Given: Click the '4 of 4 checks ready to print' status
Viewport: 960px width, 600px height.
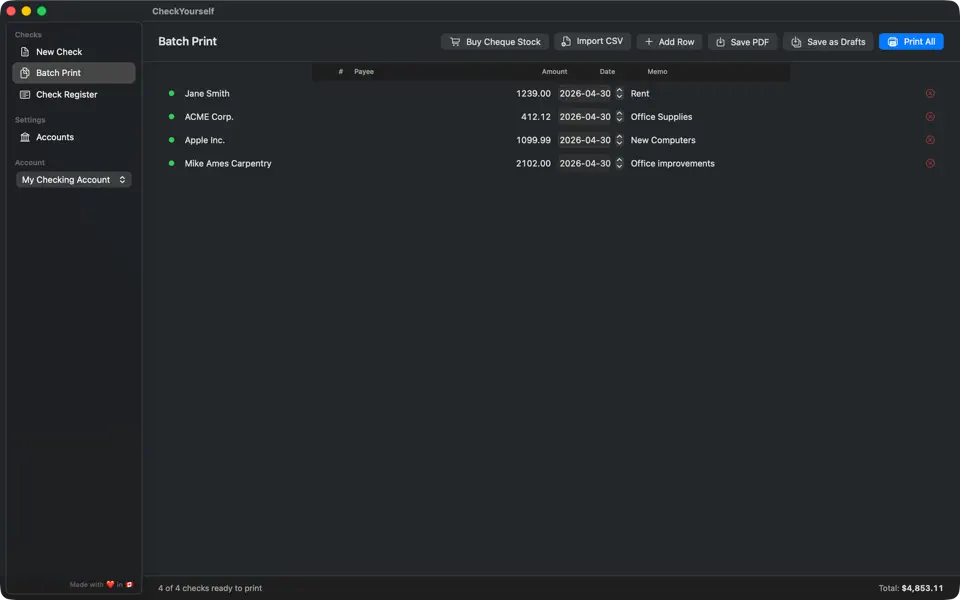Looking at the screenshot, I should point(210,588).
